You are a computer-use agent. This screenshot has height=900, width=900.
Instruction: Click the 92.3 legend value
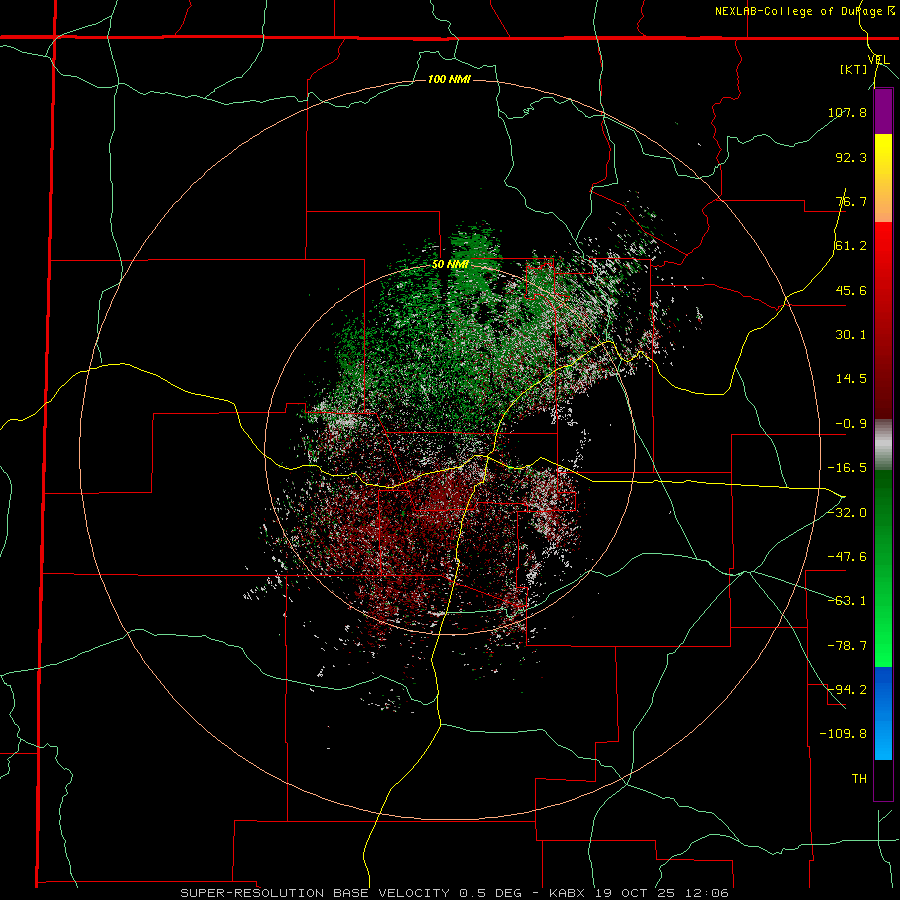[x=851, y=157]
